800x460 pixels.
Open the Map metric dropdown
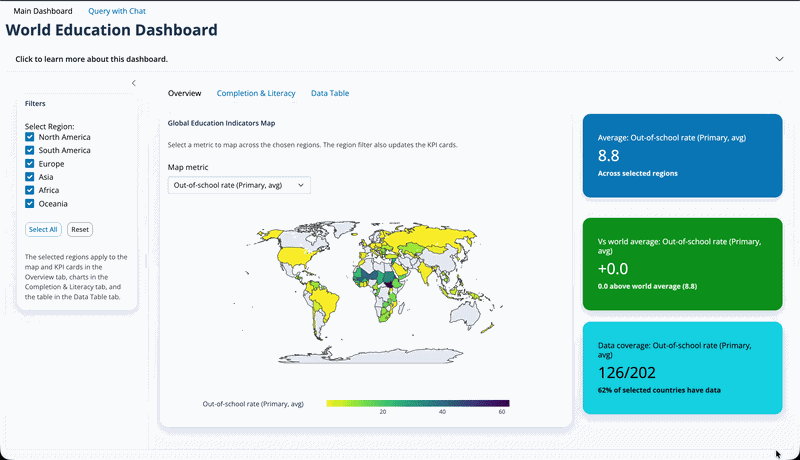239,185
